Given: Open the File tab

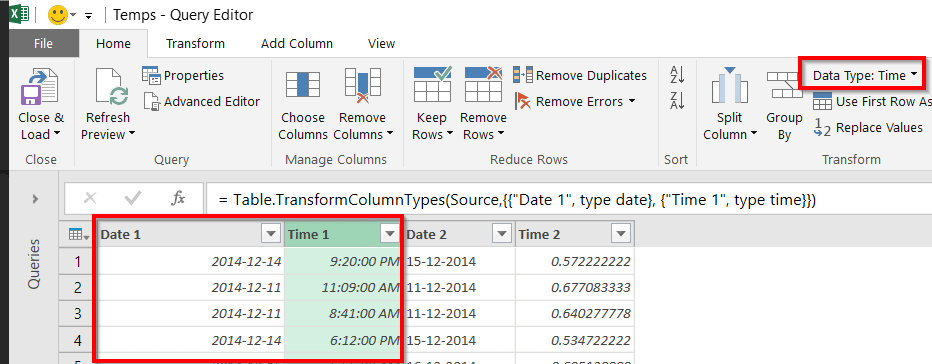Looking at the screenshot, I should pos(43,43).
